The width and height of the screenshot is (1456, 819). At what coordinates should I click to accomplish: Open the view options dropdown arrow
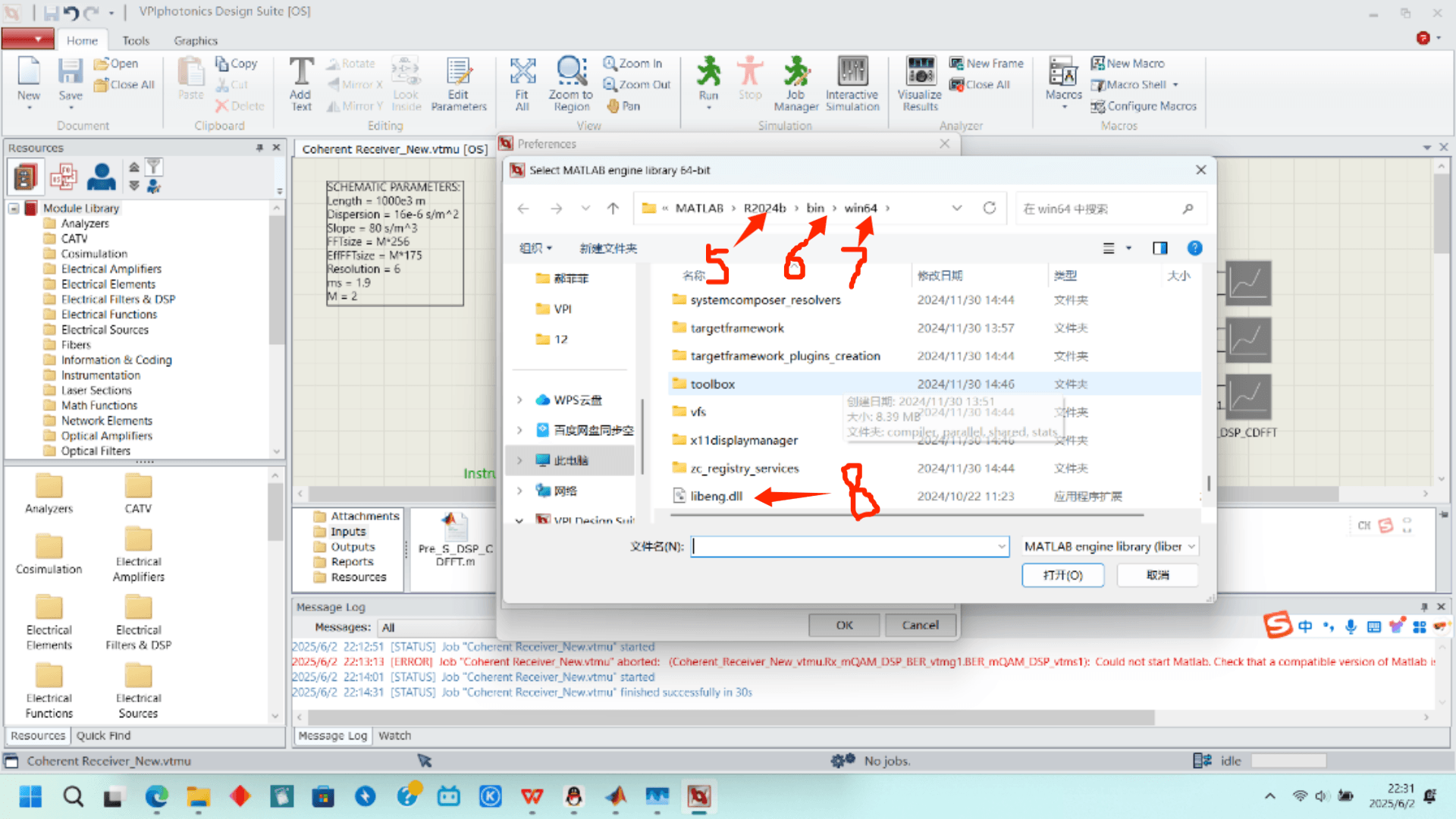click(x=1128, y=248)
